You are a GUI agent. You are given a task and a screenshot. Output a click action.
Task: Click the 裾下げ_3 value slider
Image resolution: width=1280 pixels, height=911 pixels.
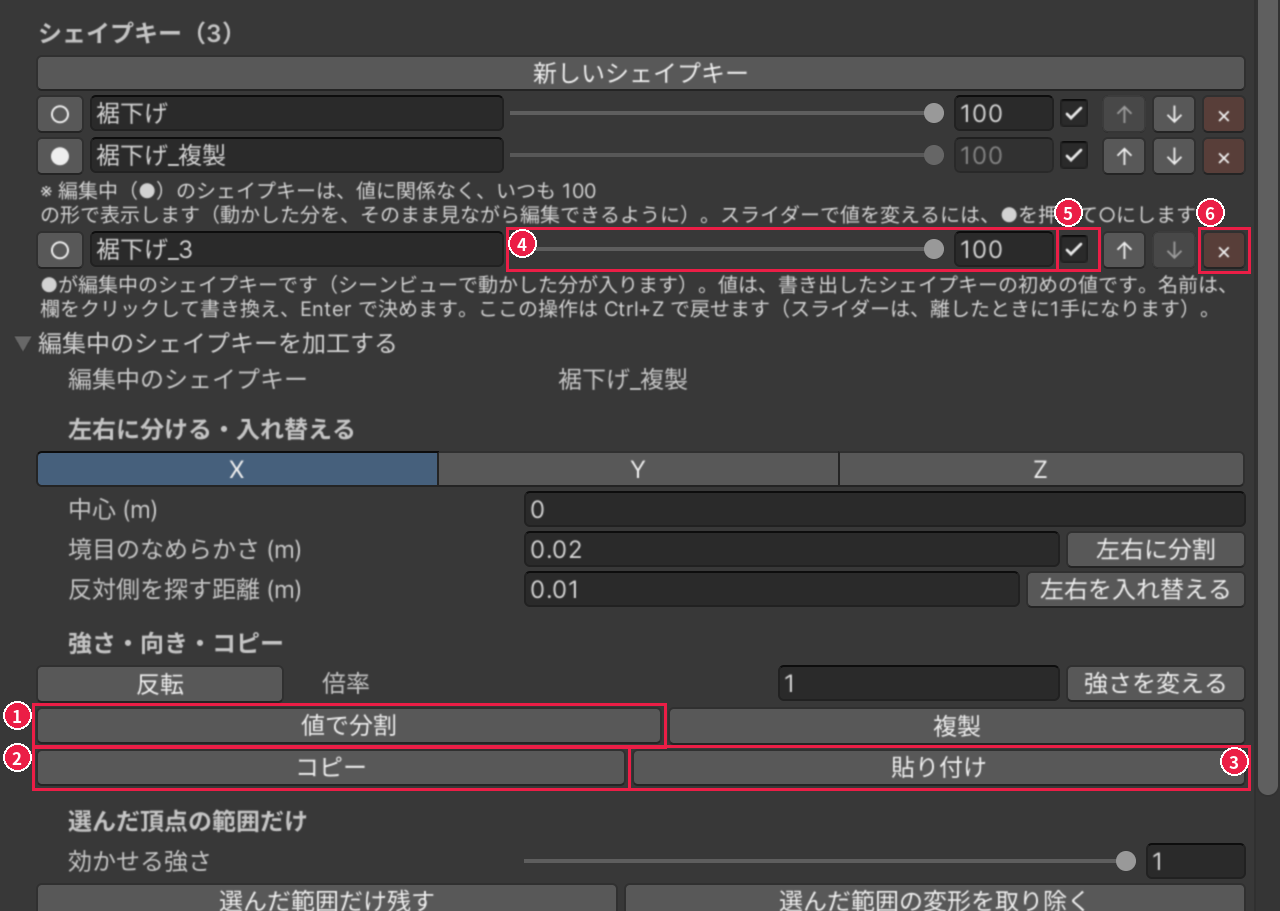[727, 249]
